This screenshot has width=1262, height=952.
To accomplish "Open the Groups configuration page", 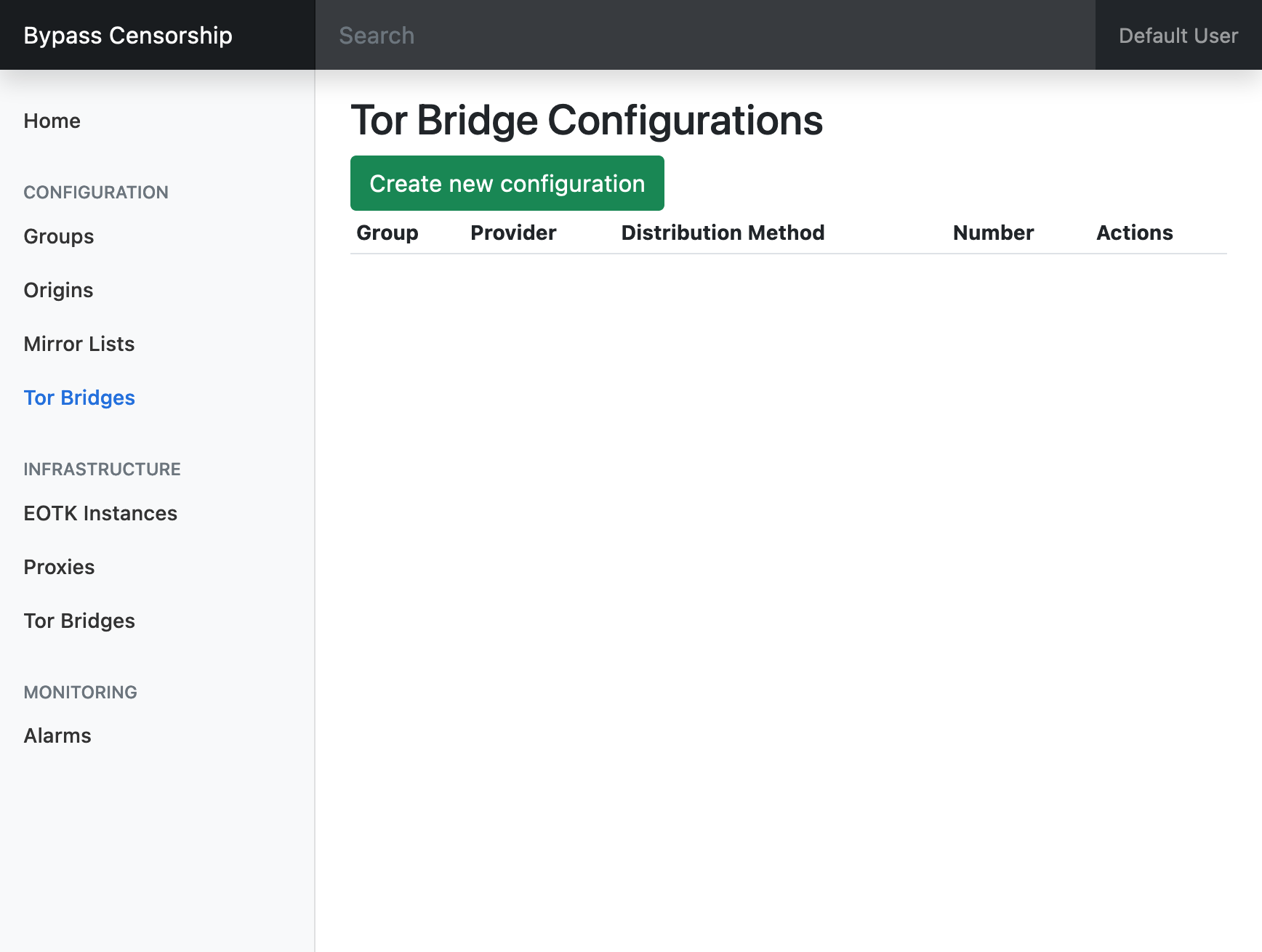I will click(59, 236).
